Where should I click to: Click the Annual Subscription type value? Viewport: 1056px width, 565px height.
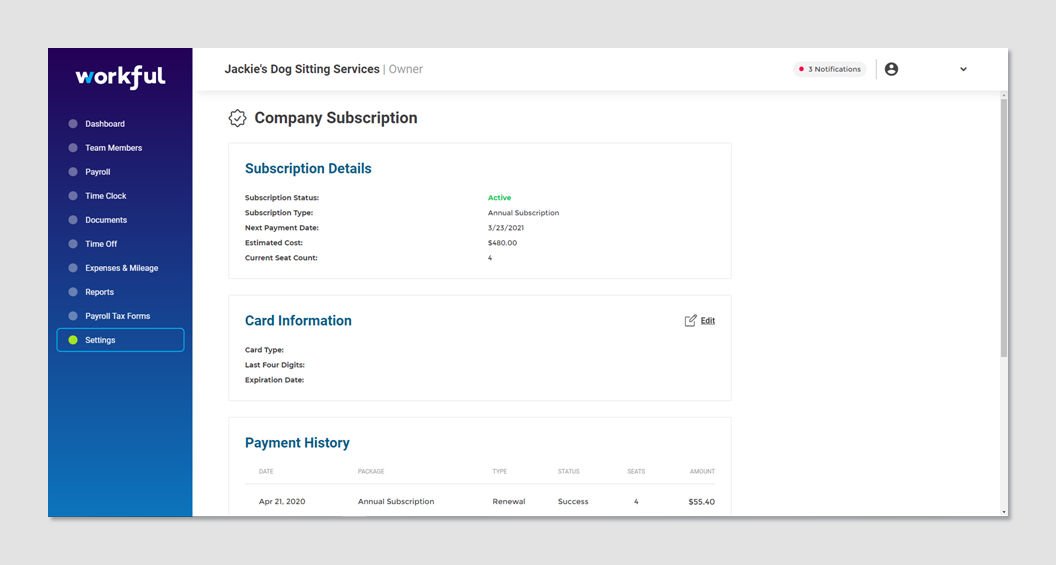tap(523, 213)
